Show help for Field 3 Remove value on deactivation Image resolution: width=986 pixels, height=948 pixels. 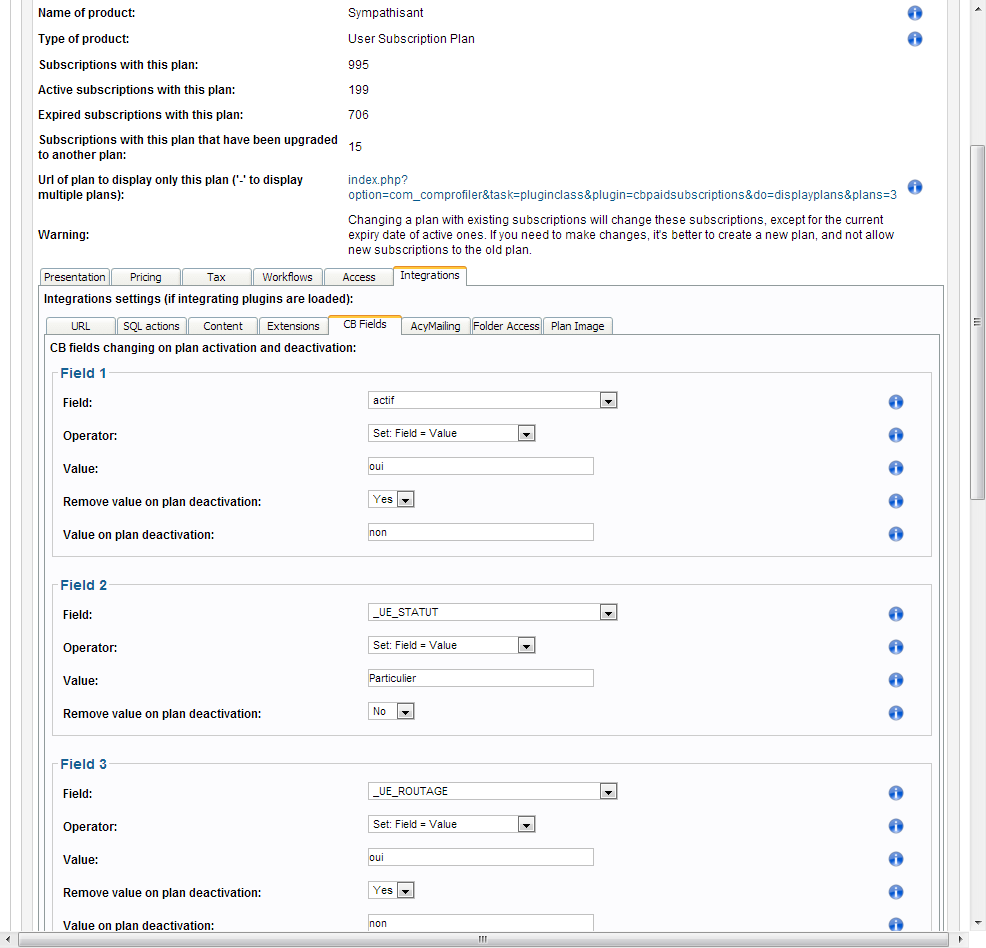tap(895, 892)
